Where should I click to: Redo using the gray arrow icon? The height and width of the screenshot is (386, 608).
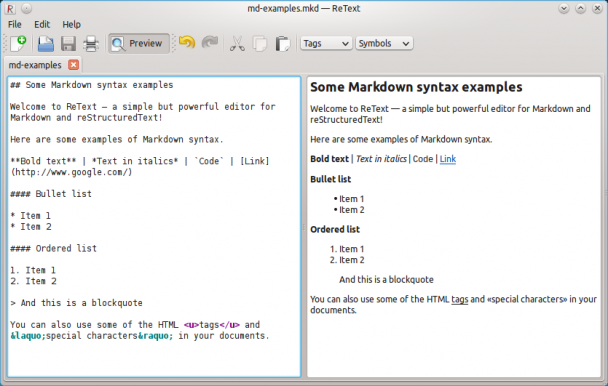pyautogui.click(x=210, y=42)
